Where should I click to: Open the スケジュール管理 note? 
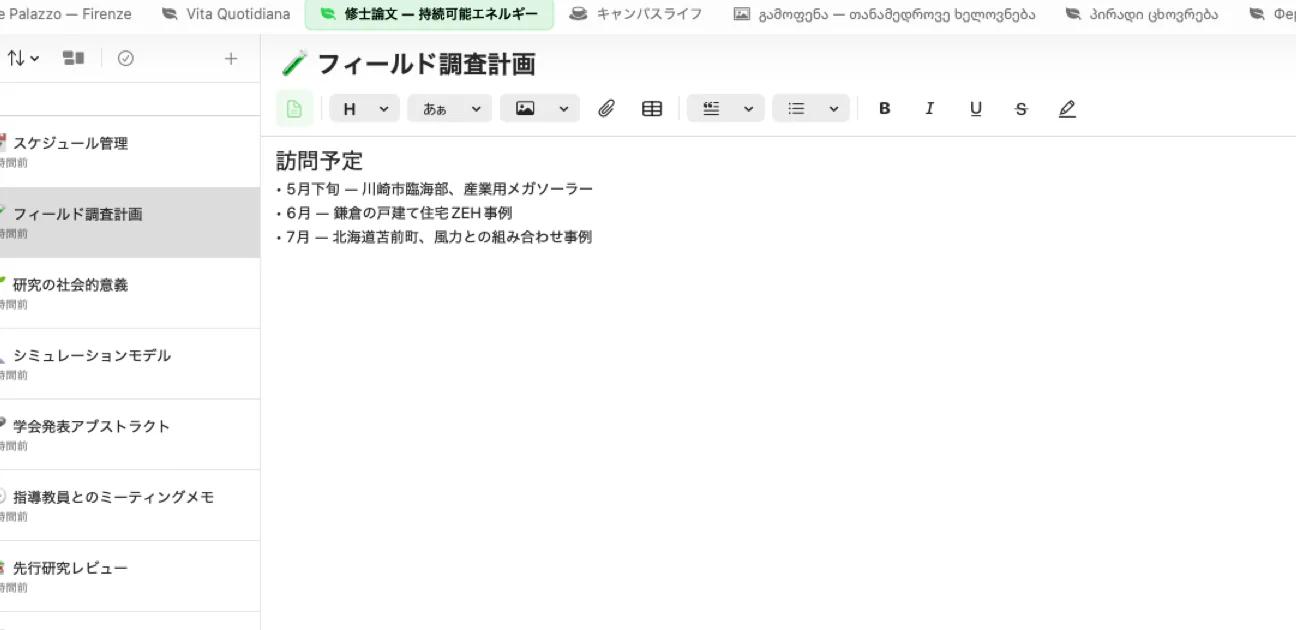point(130,152)
